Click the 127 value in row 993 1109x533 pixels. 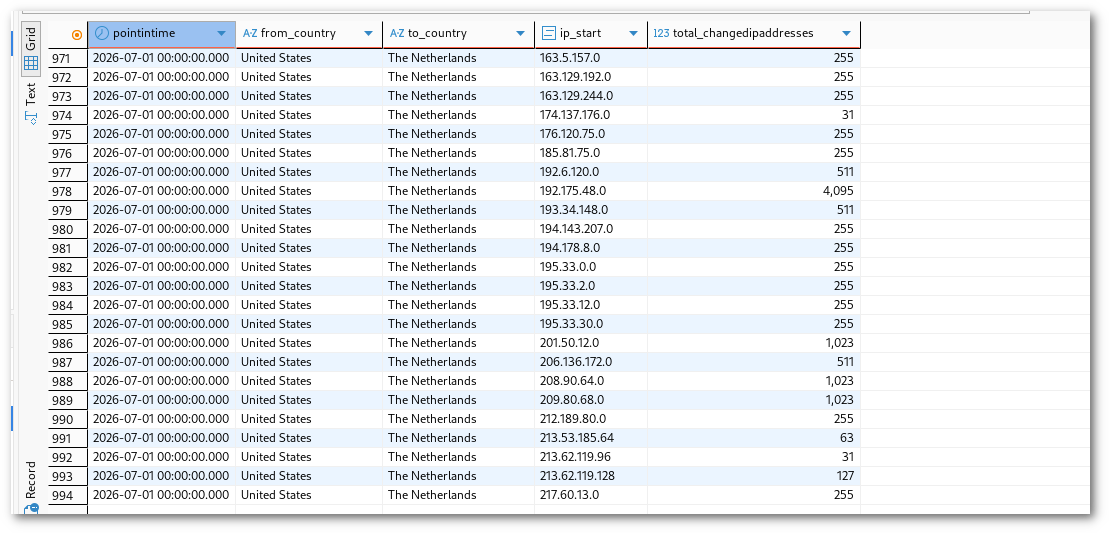844,476
